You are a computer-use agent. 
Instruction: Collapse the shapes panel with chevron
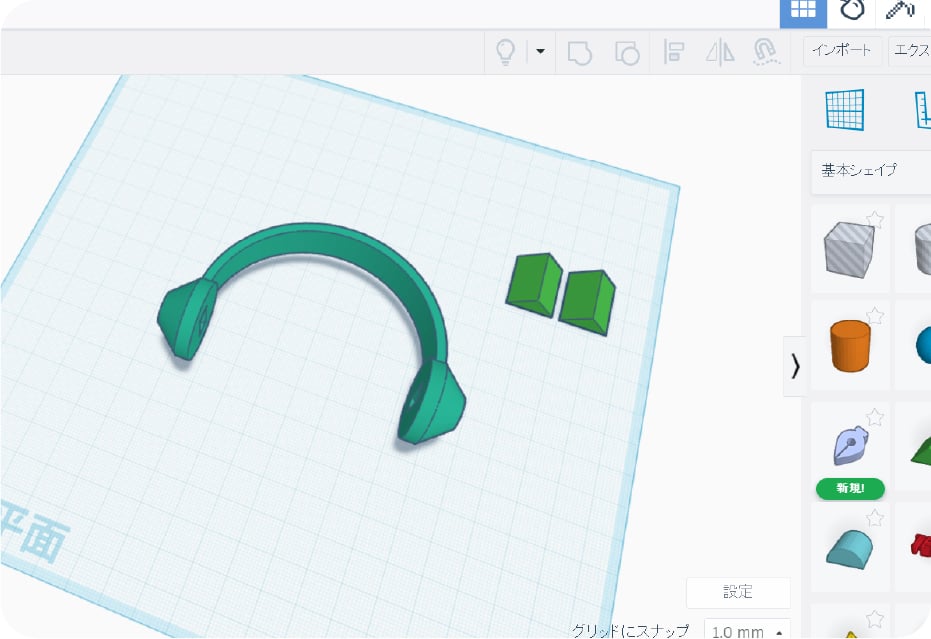795,367
